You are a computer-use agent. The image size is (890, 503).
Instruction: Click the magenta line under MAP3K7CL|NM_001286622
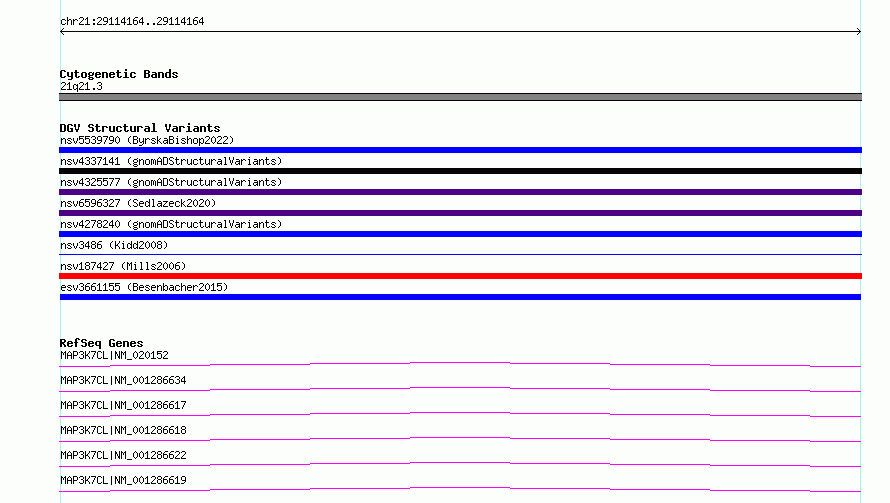click(460, 464)
